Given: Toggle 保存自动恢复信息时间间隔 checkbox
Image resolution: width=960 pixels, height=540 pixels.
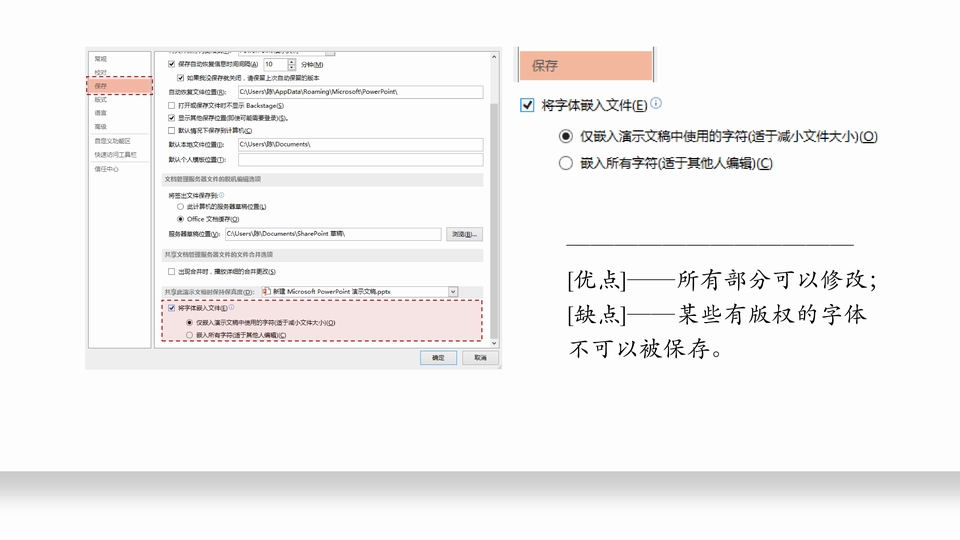Looking at the screenshot, I should (172, 64).
